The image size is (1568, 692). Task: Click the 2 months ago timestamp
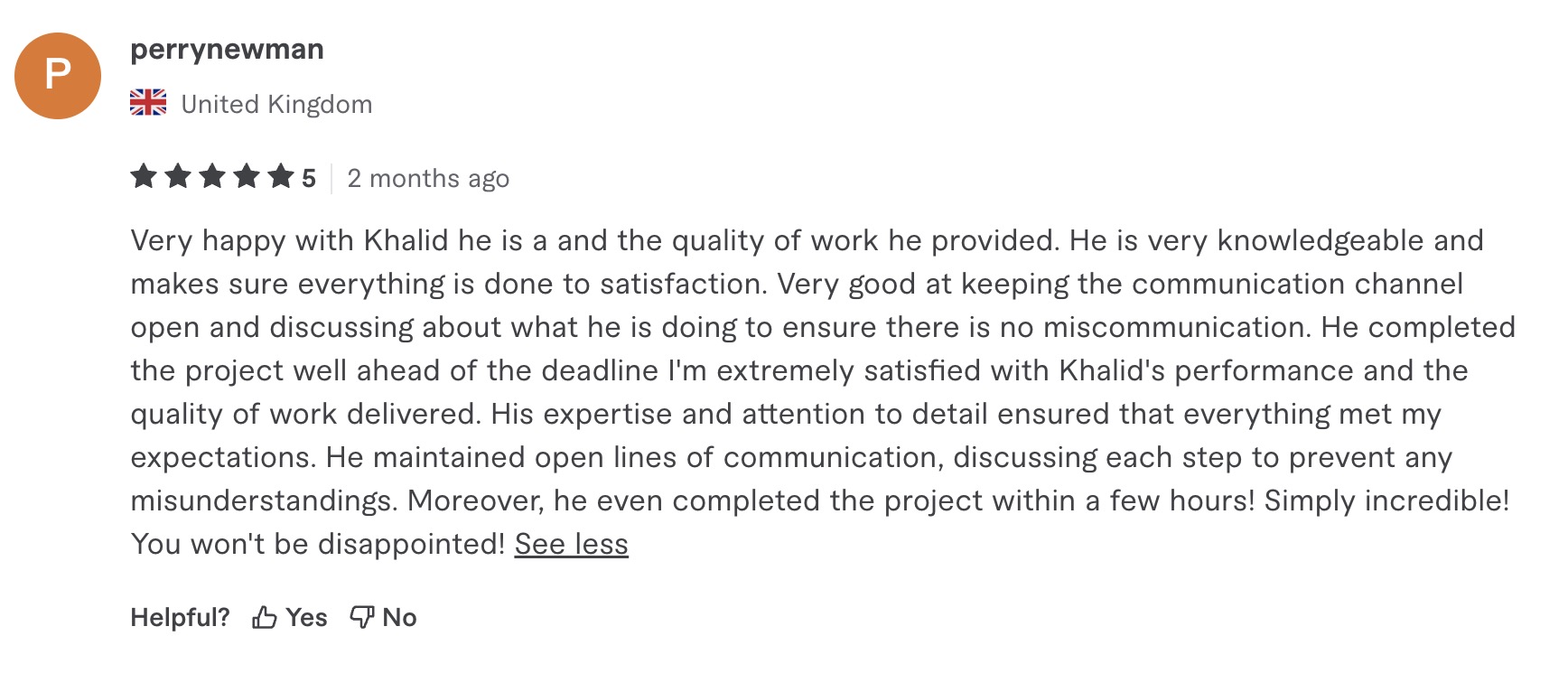[428, 179]
